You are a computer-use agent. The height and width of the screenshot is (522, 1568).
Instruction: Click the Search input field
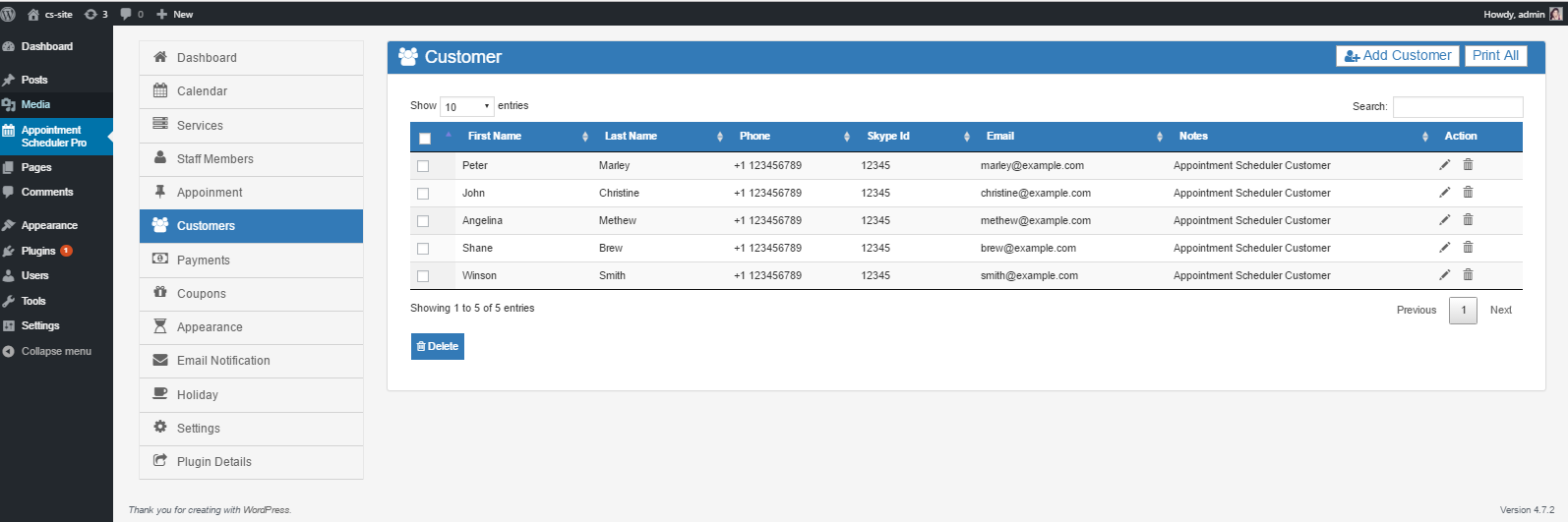click(x=1457, y=106)
